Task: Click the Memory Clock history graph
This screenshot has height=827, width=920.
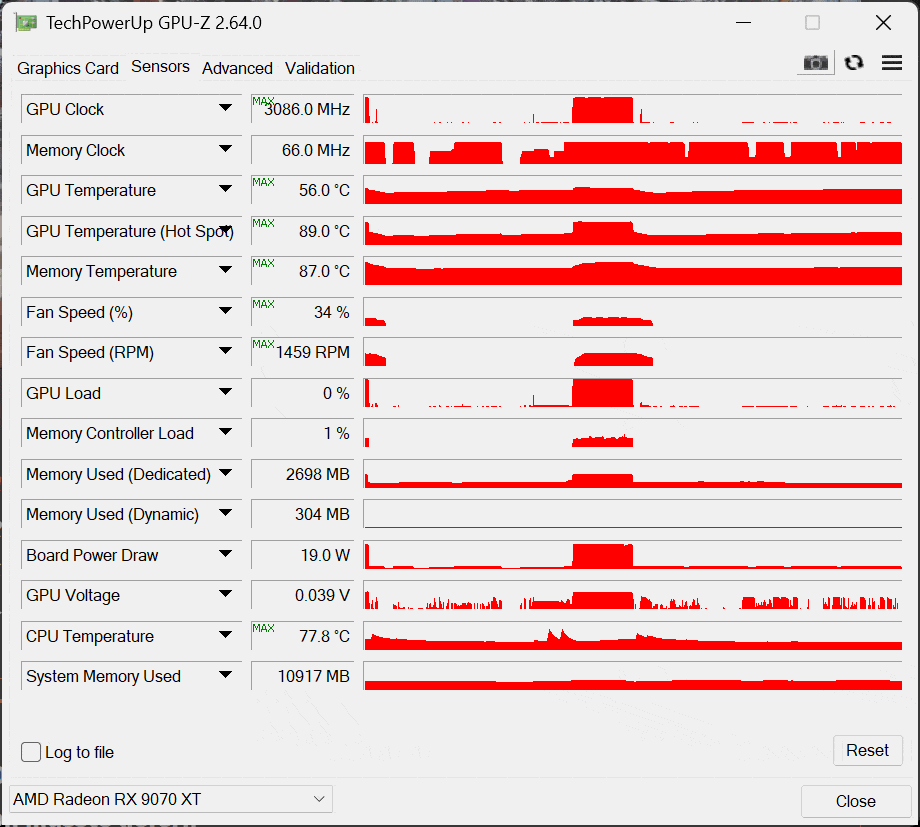Action: 632,150
